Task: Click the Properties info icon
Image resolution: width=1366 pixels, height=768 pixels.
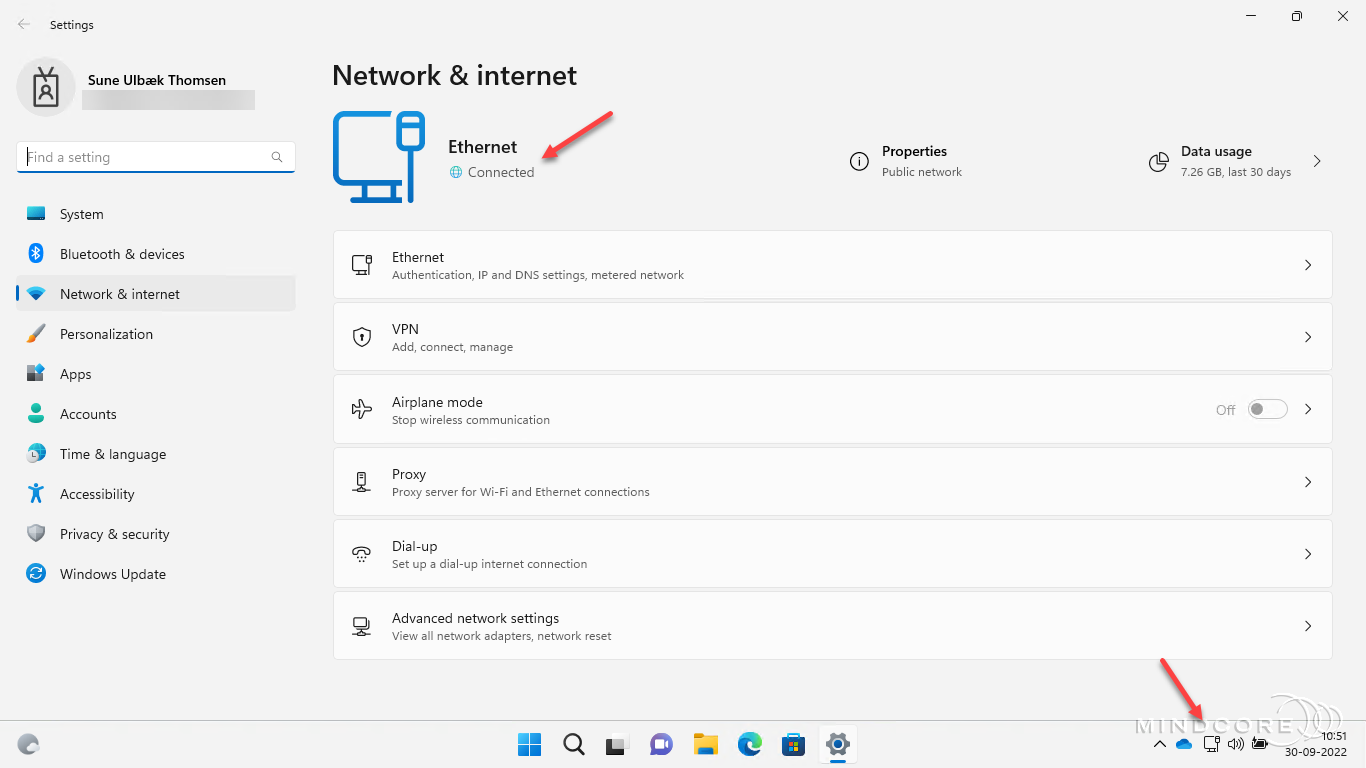Action: 859,161
